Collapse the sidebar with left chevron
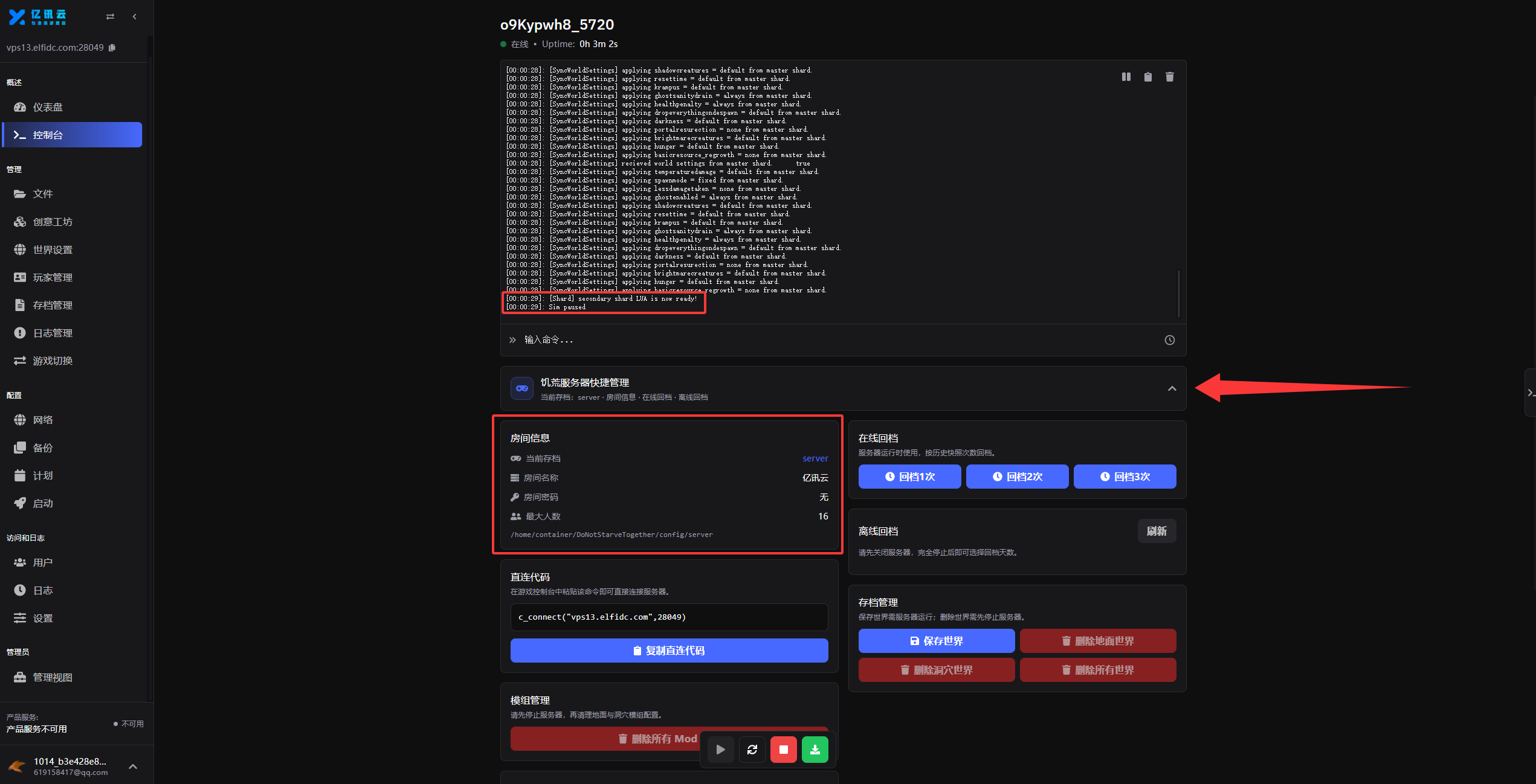Viewport: 1536px width, 784px height. click(134, 17)
